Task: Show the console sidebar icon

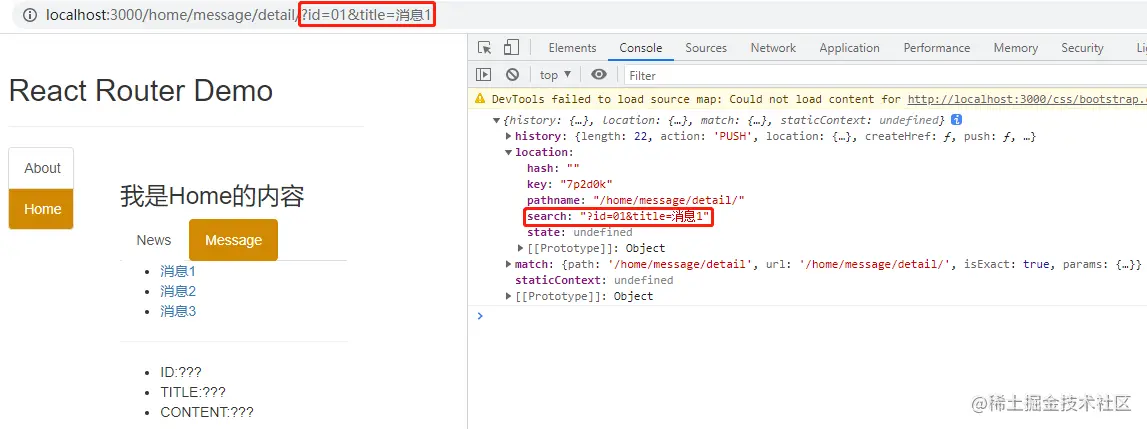Action: click(x=484, y=75)
